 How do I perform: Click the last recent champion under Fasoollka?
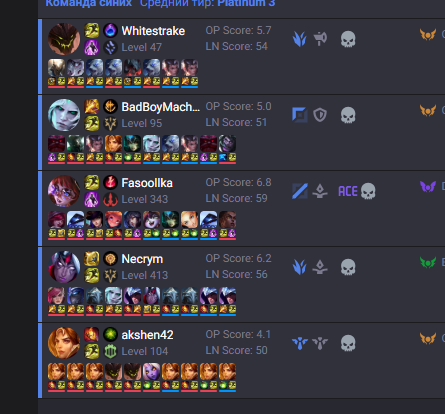[227, 220]
